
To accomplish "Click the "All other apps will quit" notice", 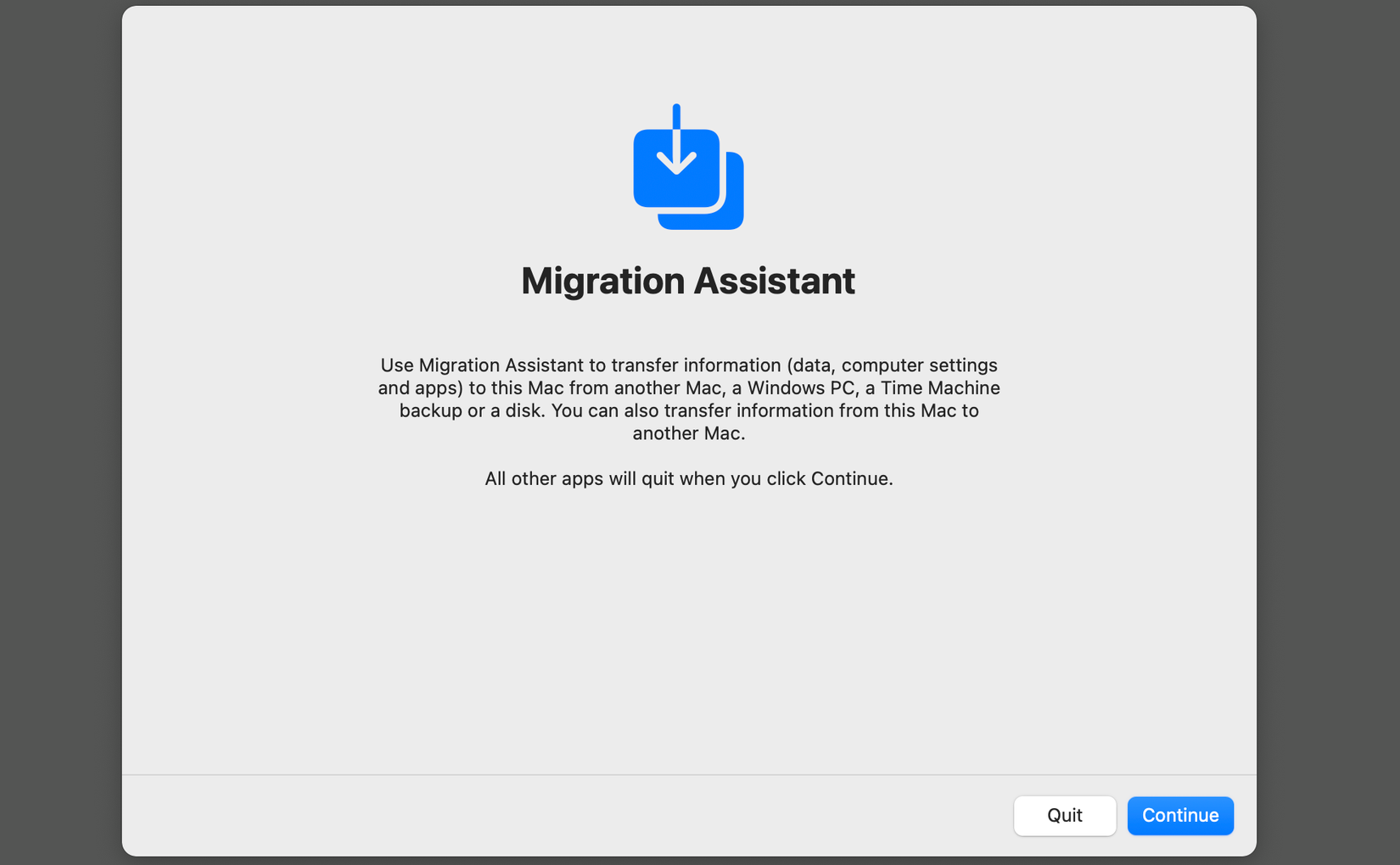I will 688,478.
